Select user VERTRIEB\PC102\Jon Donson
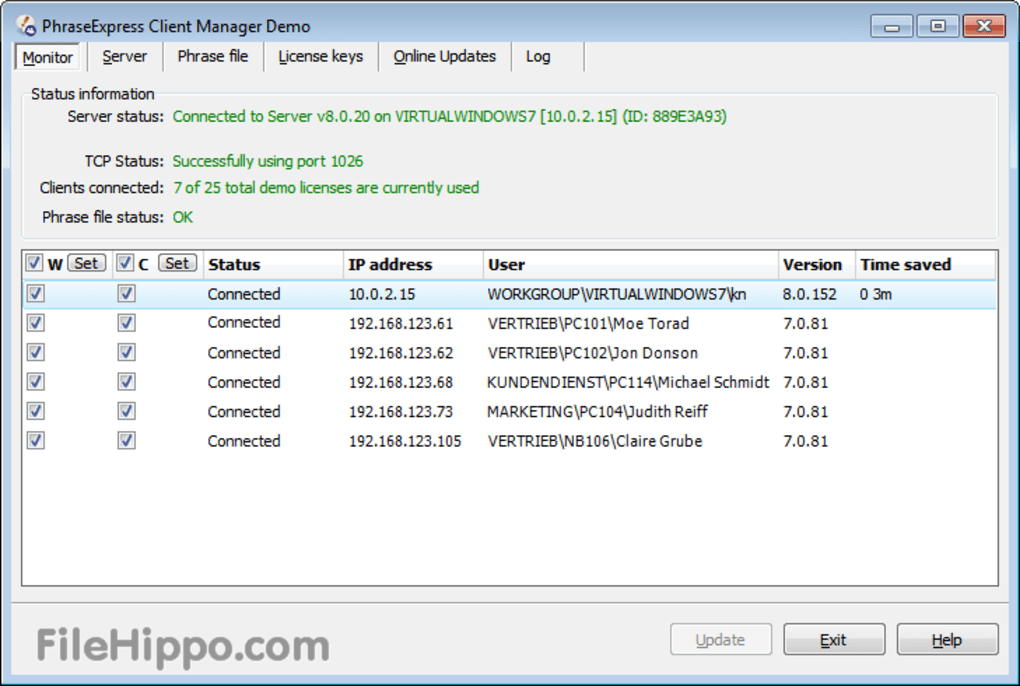 593,353
